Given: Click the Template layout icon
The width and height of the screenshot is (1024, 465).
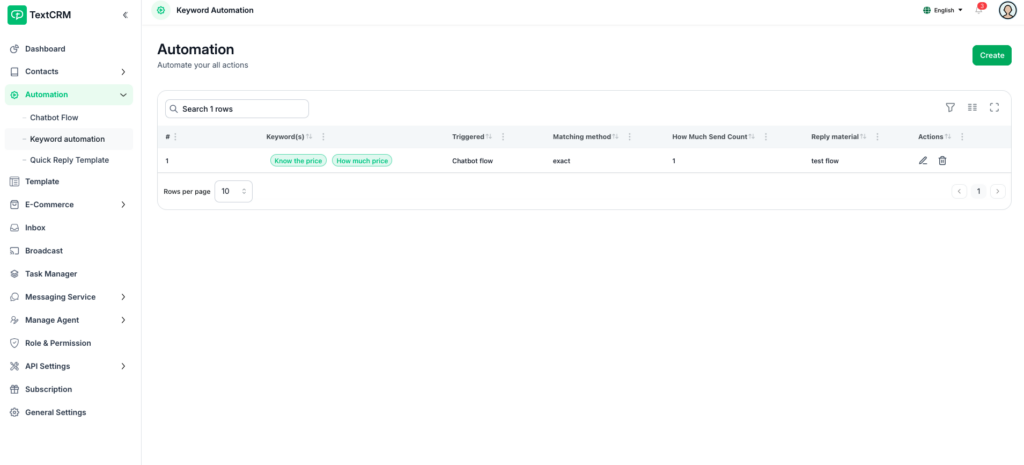Looking at the screenshot, I should [14, 182].
